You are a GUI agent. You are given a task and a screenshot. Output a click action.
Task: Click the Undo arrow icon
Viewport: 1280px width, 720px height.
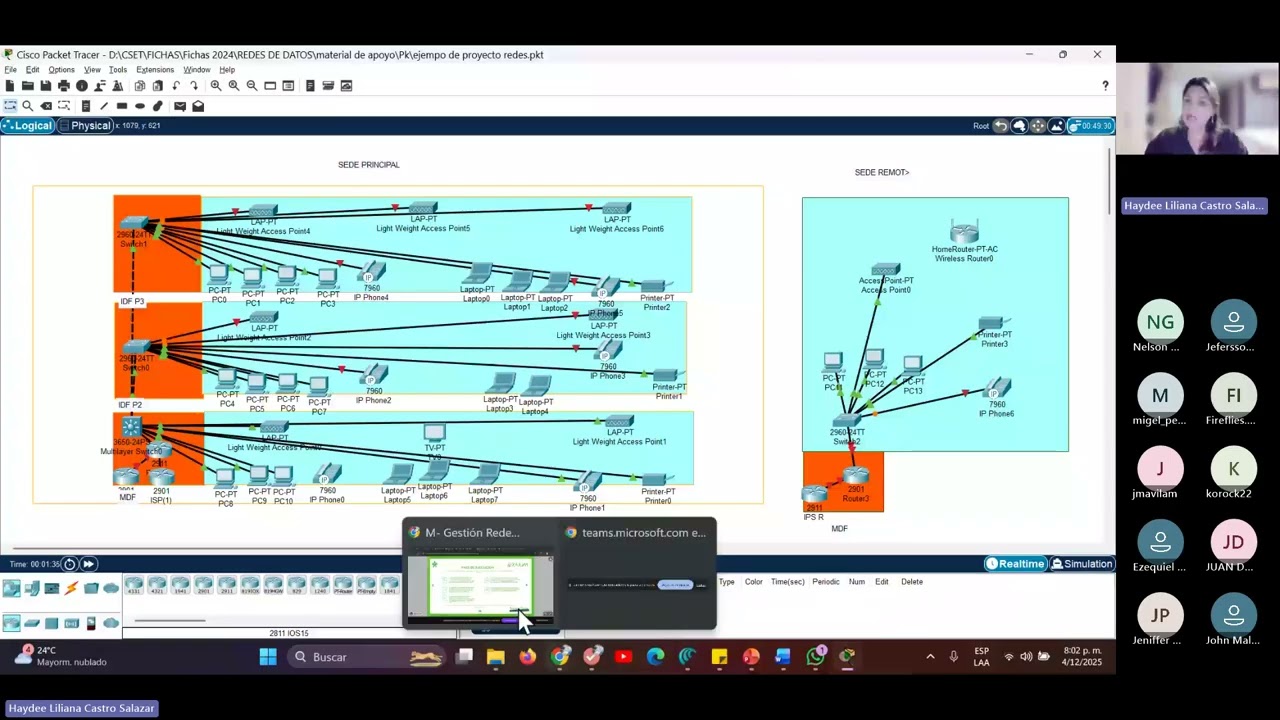[176, 86]
